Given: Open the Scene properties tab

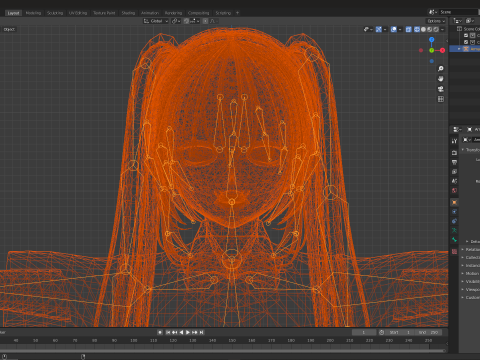Looking at the screenshot, I should (454, 181).
